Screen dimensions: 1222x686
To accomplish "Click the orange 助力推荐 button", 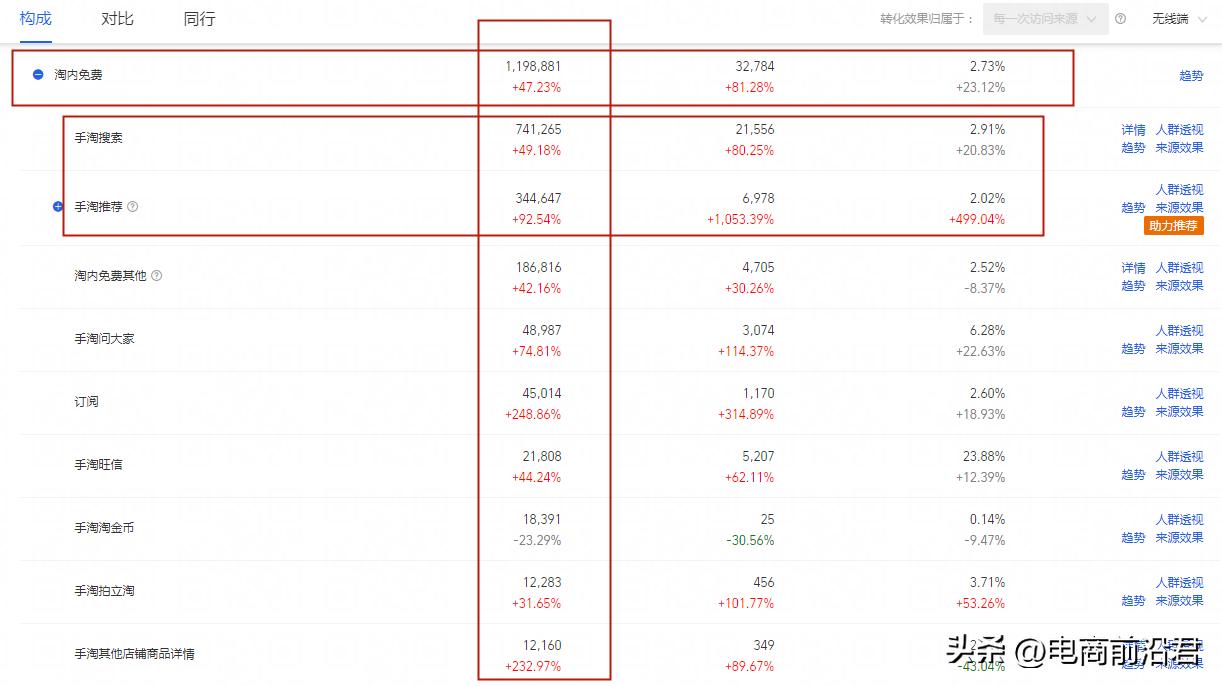I will pos(1173,226).
